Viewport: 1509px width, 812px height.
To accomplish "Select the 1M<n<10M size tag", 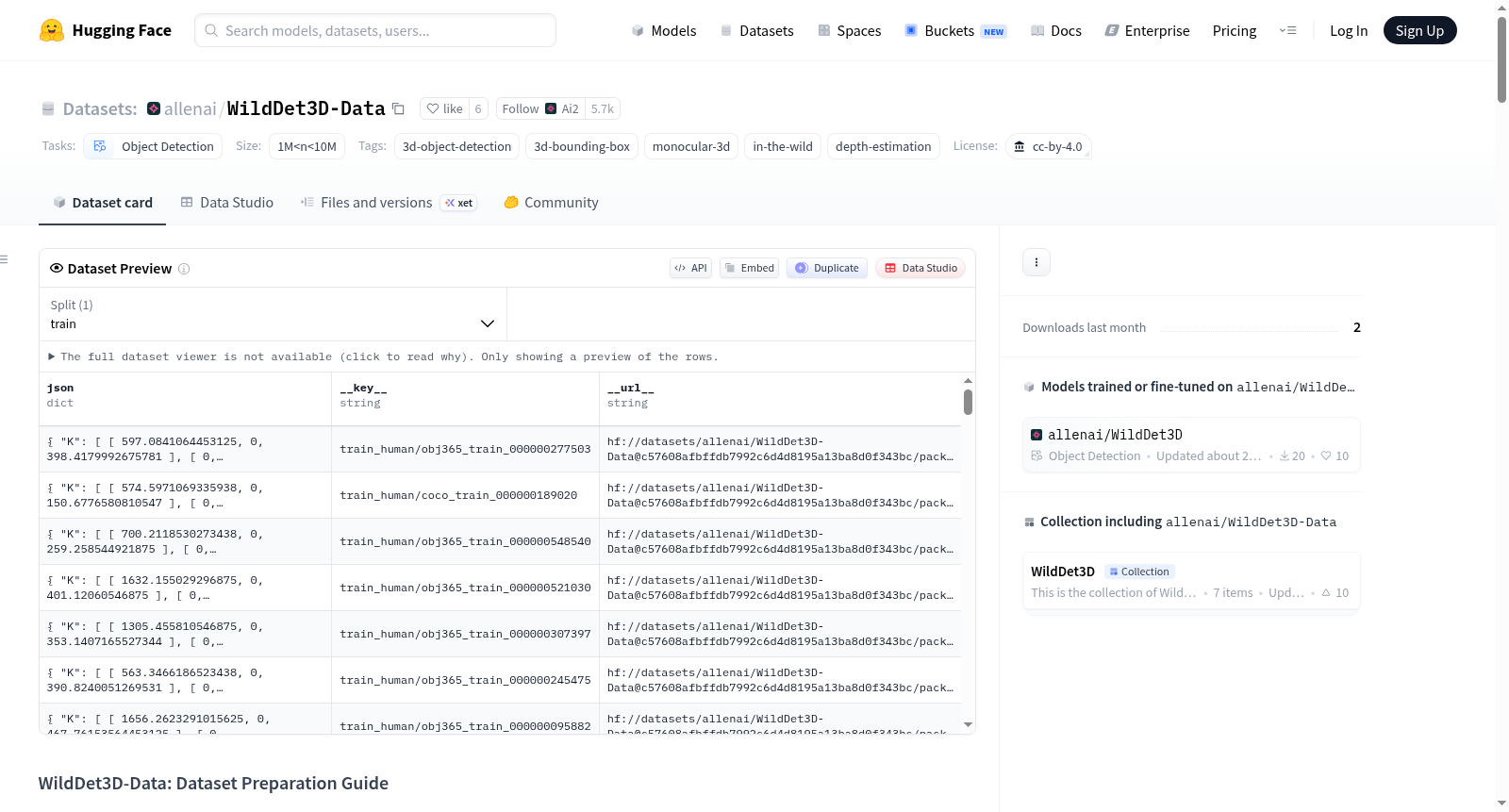I will 307,146.
